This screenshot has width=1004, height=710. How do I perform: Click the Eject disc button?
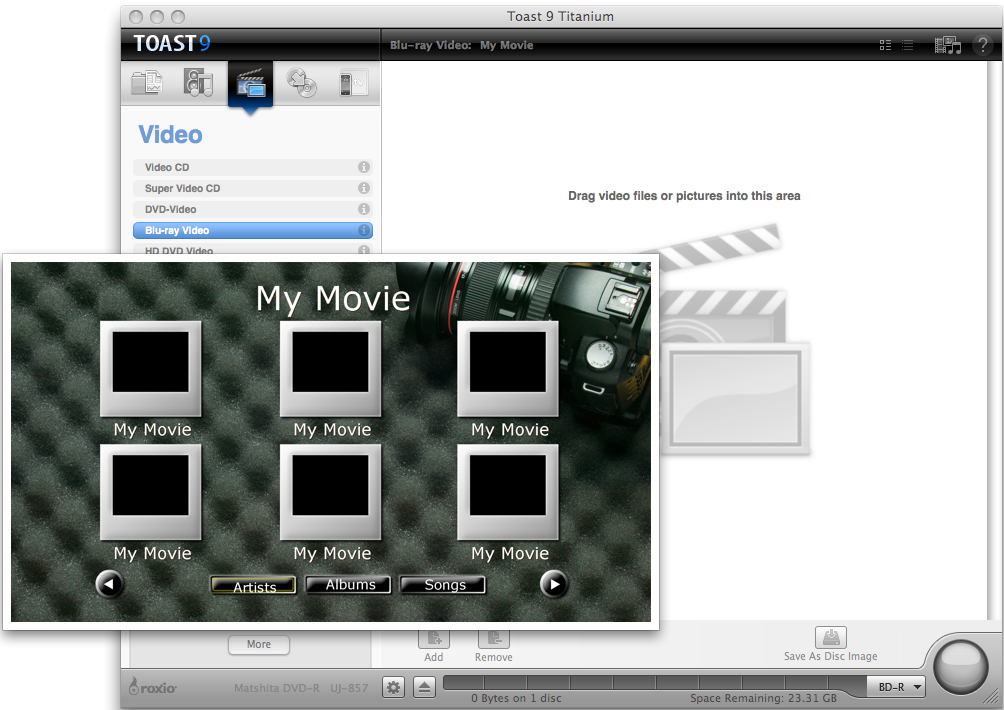click(x=424, y=688)
